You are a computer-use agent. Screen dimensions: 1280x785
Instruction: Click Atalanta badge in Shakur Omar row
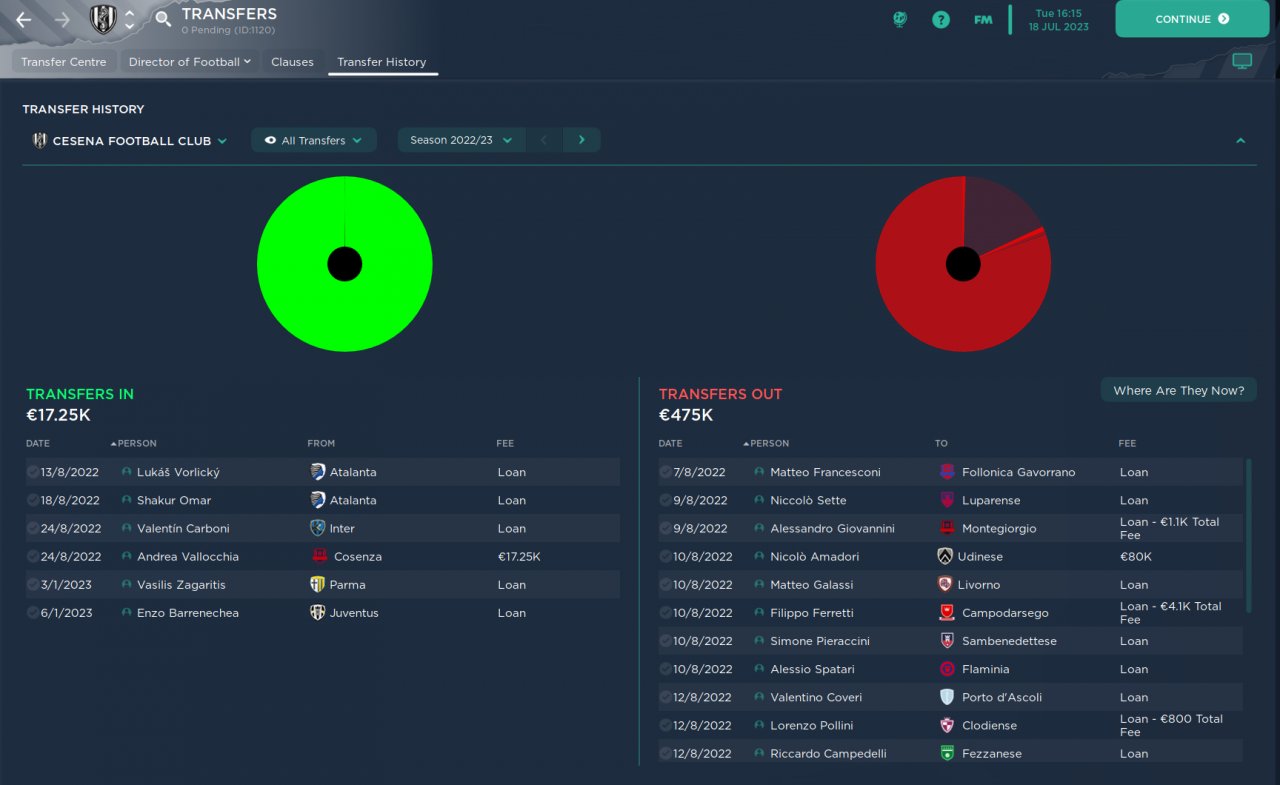click(x=318, y=500)
